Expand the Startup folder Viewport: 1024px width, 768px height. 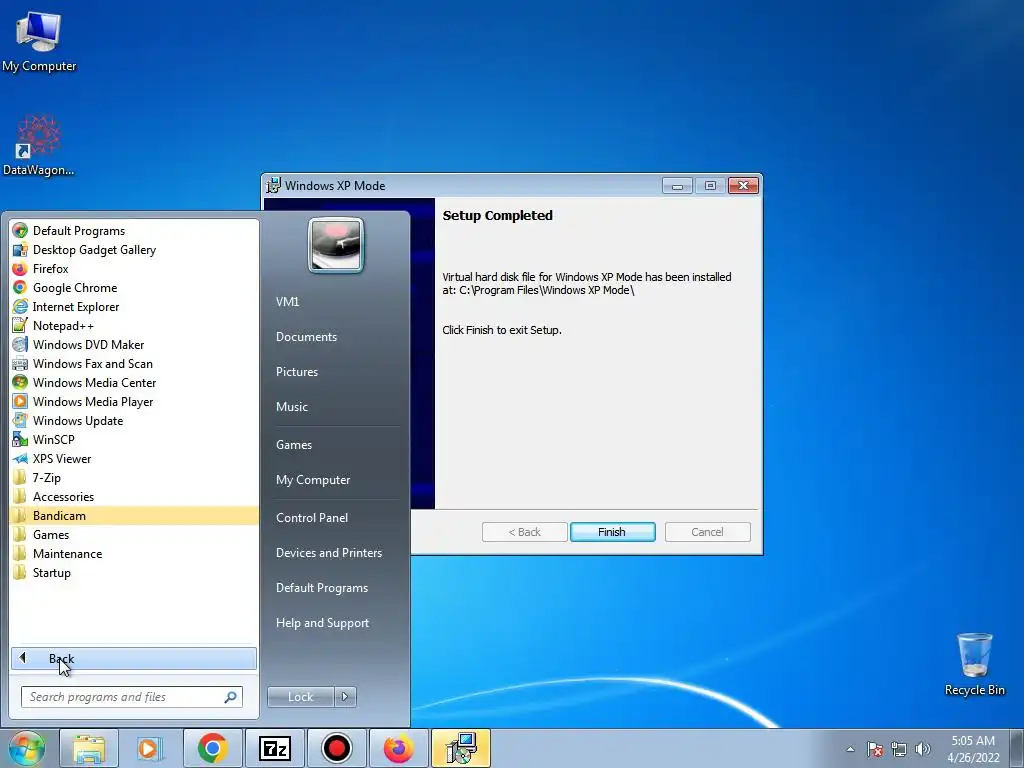[x=134, y=572]
